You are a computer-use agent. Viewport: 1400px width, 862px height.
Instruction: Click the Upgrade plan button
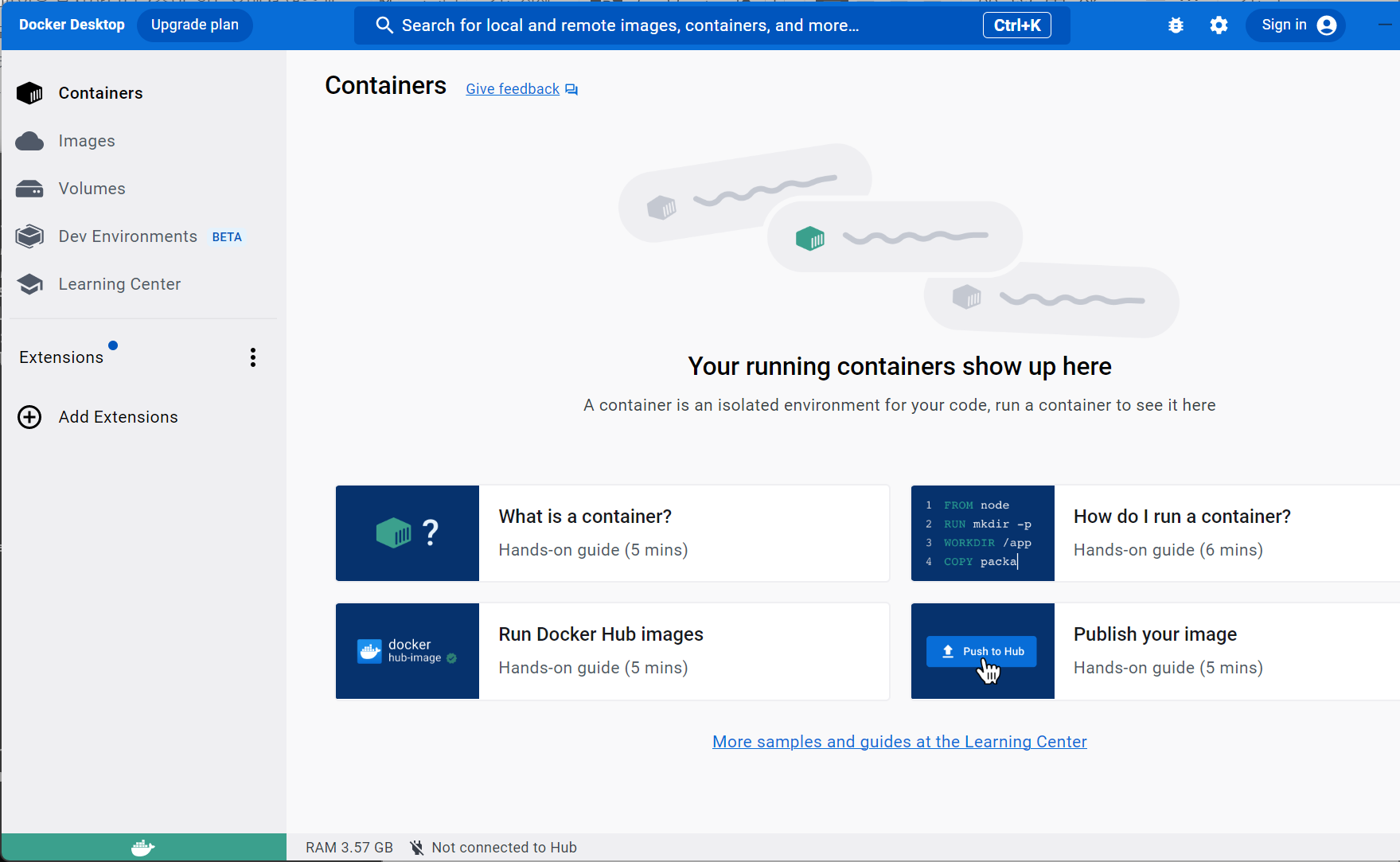pyautogui.click(x=195, y=25)
